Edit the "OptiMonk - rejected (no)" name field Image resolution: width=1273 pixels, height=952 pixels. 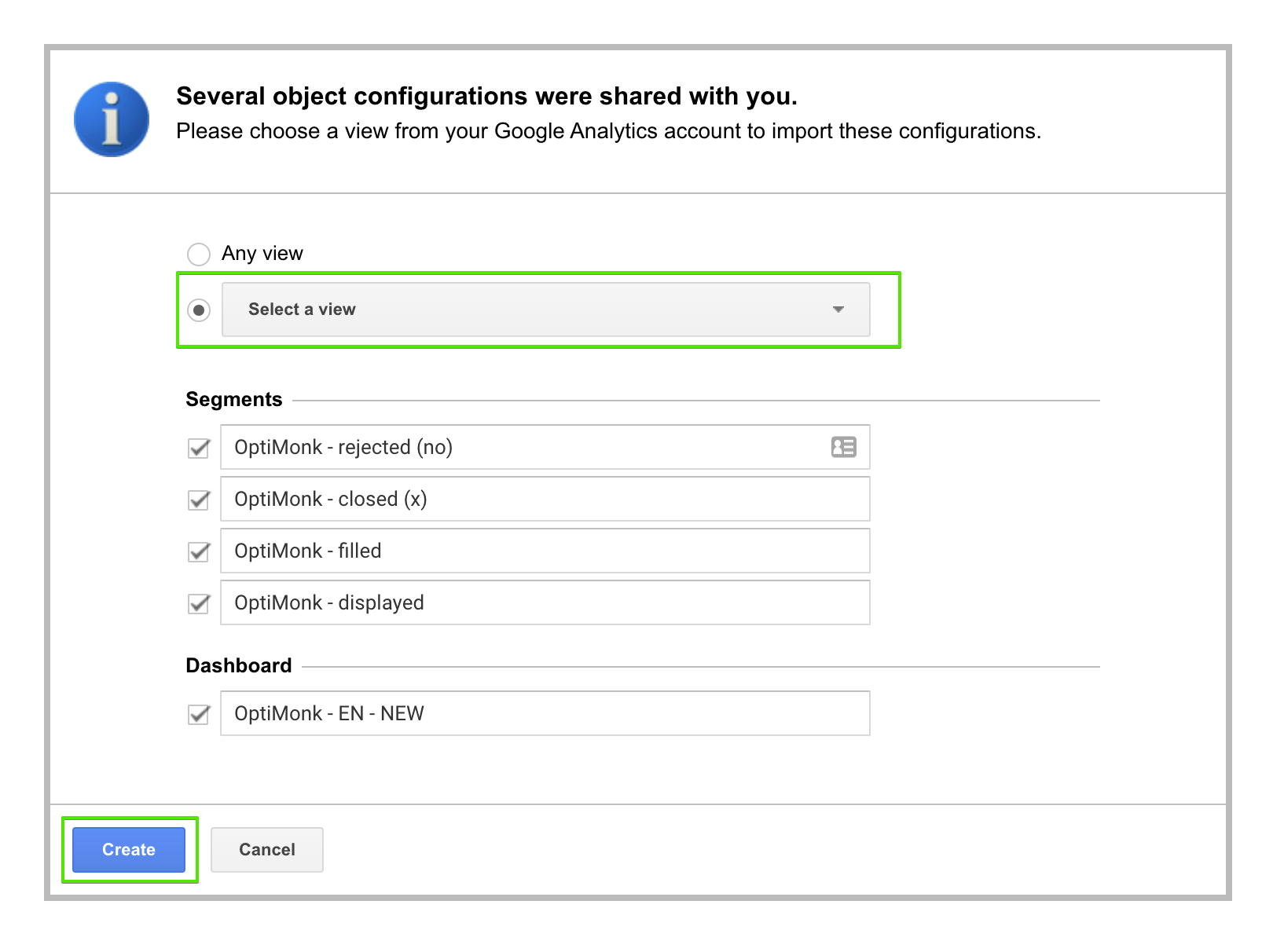click(x=545, y=447)
